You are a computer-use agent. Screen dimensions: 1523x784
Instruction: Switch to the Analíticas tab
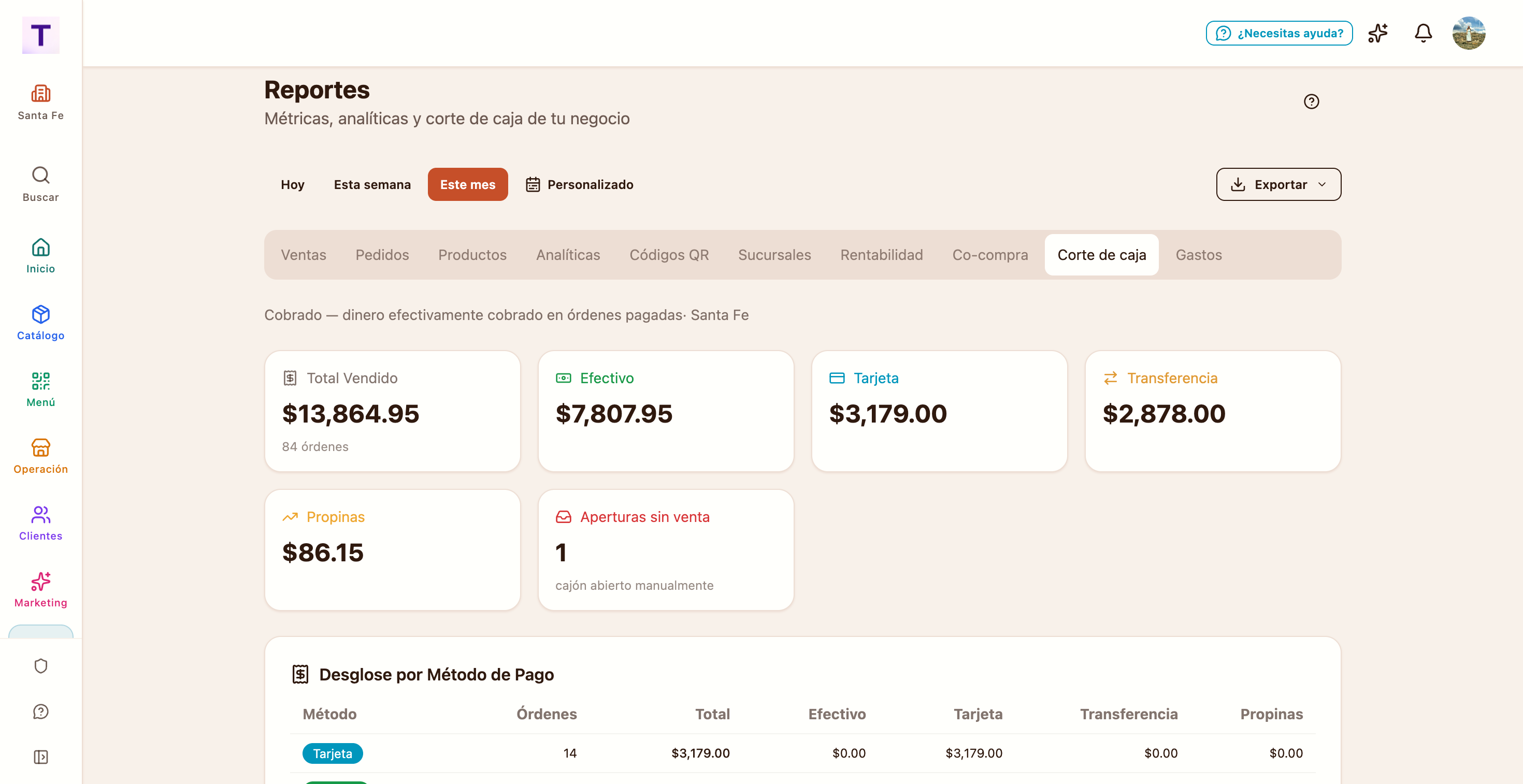[568, 255]
